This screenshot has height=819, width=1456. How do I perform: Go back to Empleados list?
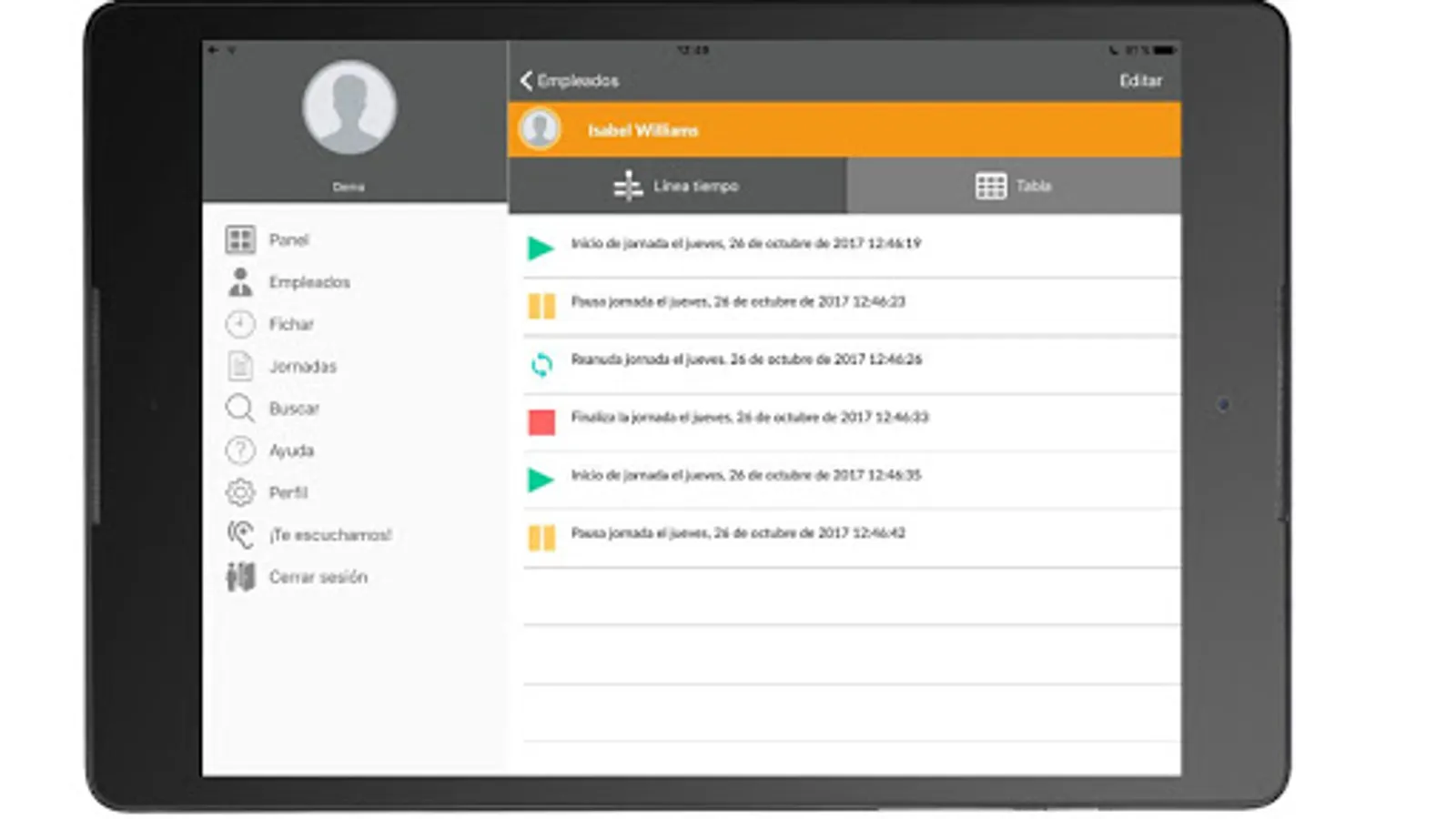tap(570, 81)
